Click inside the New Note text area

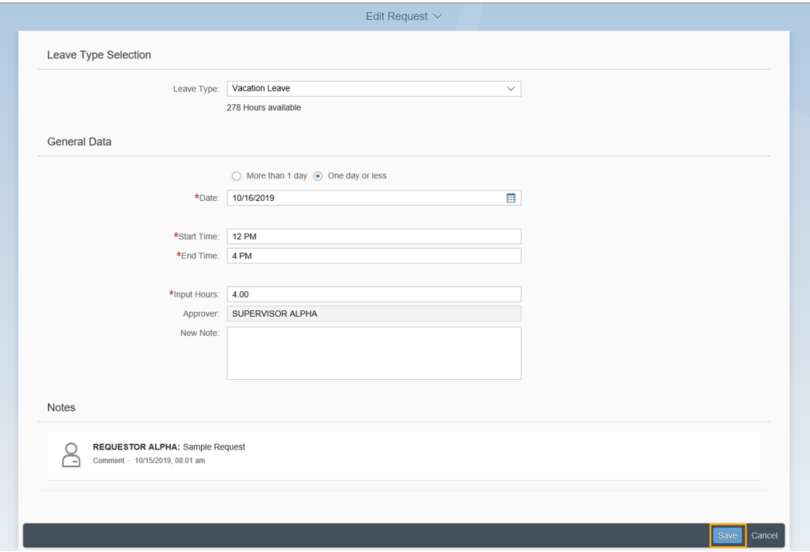coord(373,353)
